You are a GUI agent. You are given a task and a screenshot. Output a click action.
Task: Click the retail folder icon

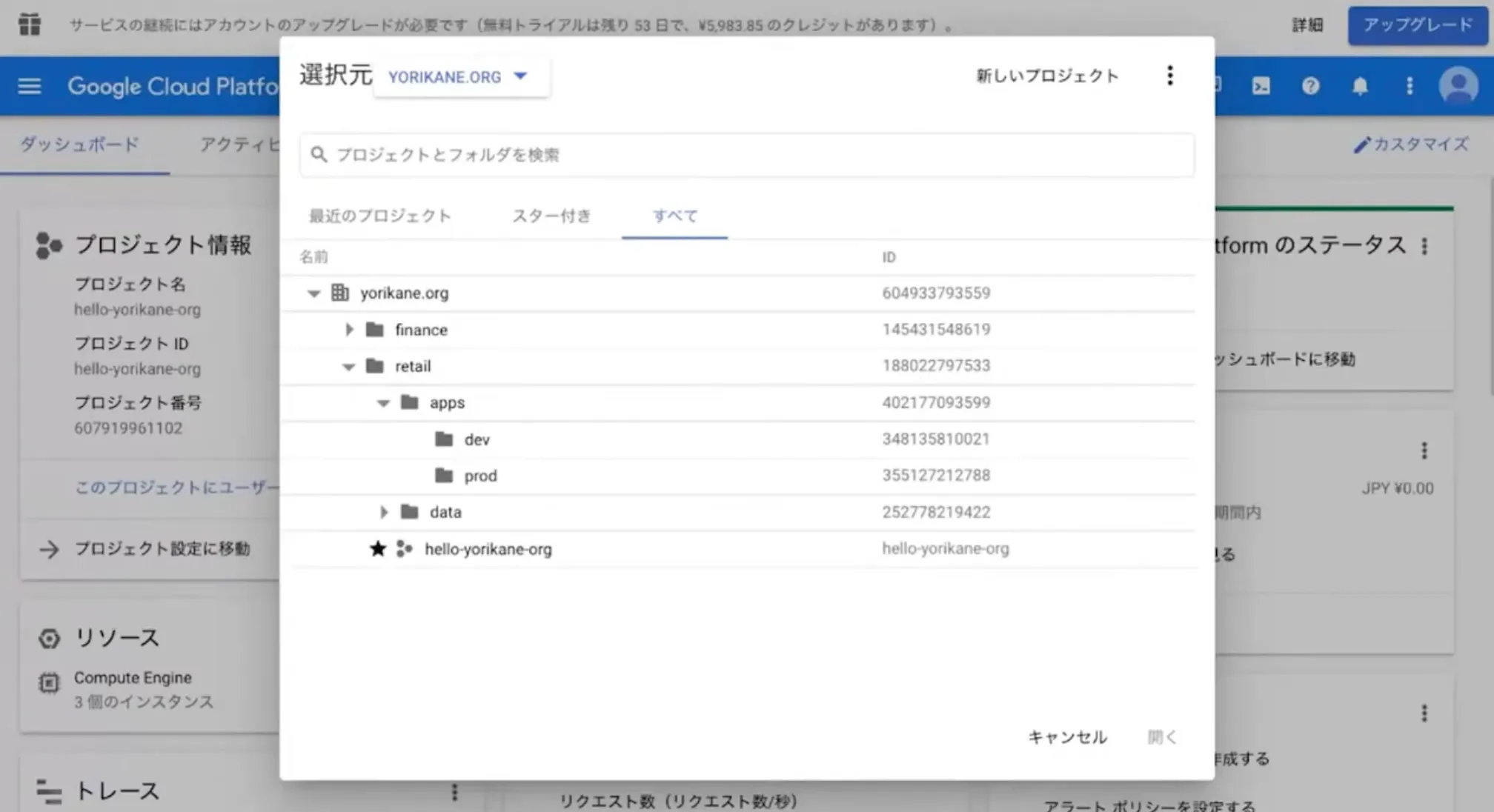(375, 365)
